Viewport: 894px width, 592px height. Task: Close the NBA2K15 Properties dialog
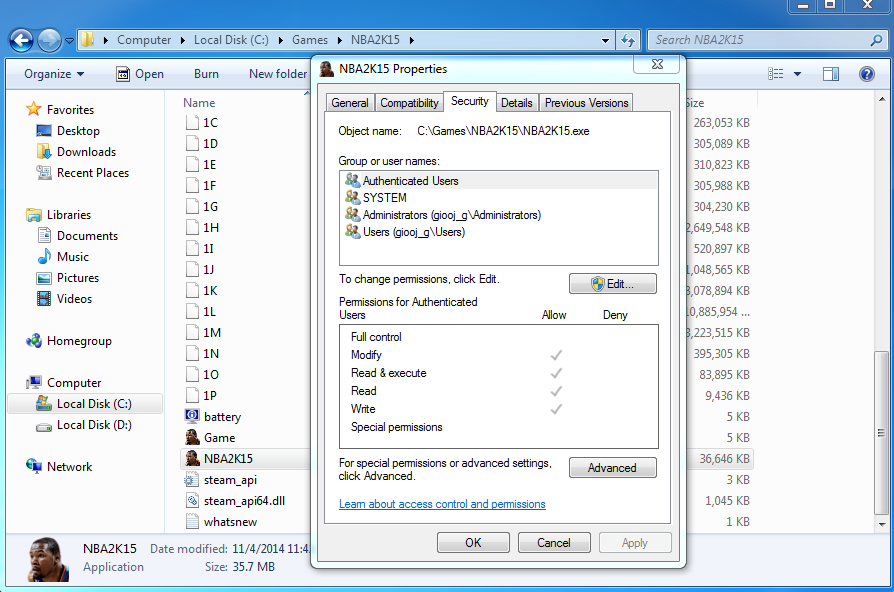click(x=657, y=64)
